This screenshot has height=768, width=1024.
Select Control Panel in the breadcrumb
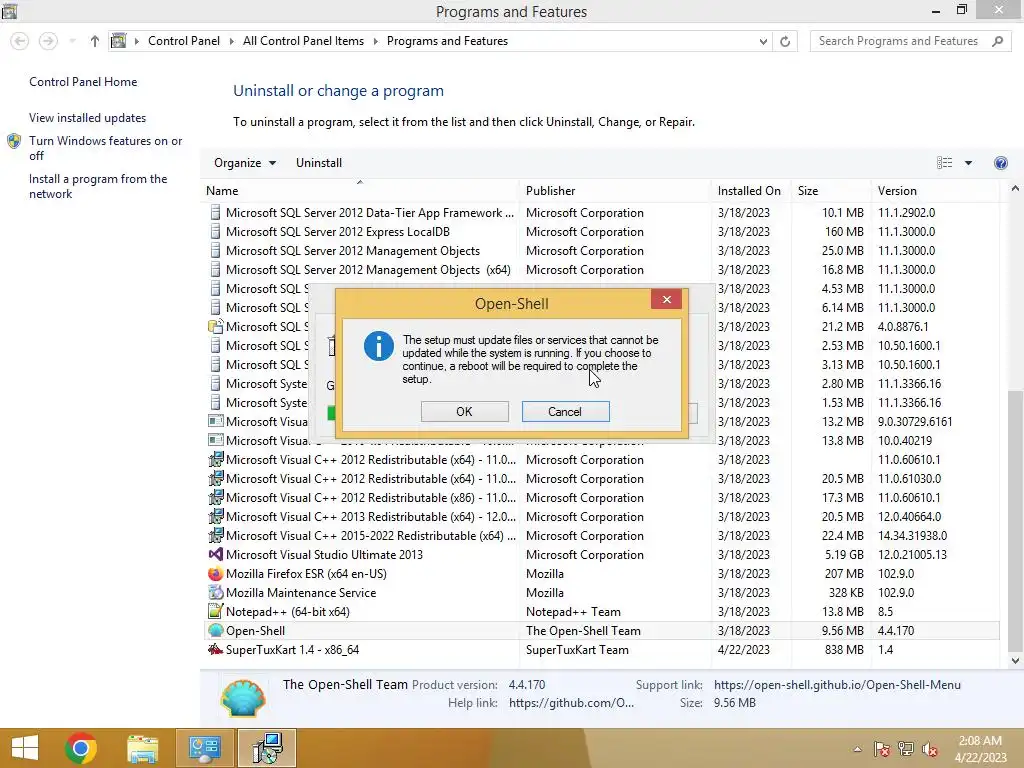(184, 41)
